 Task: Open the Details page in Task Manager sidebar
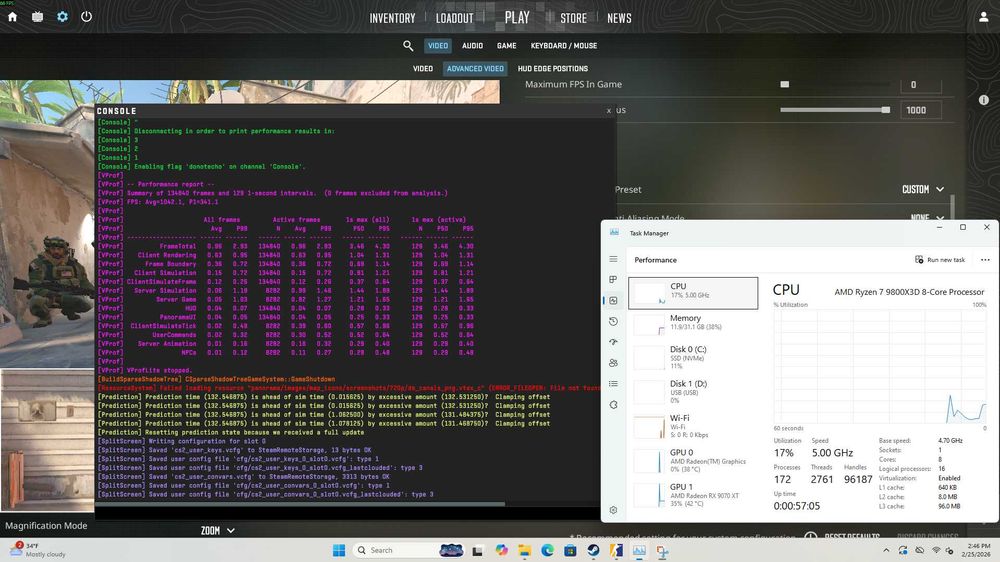coord(613,383)
